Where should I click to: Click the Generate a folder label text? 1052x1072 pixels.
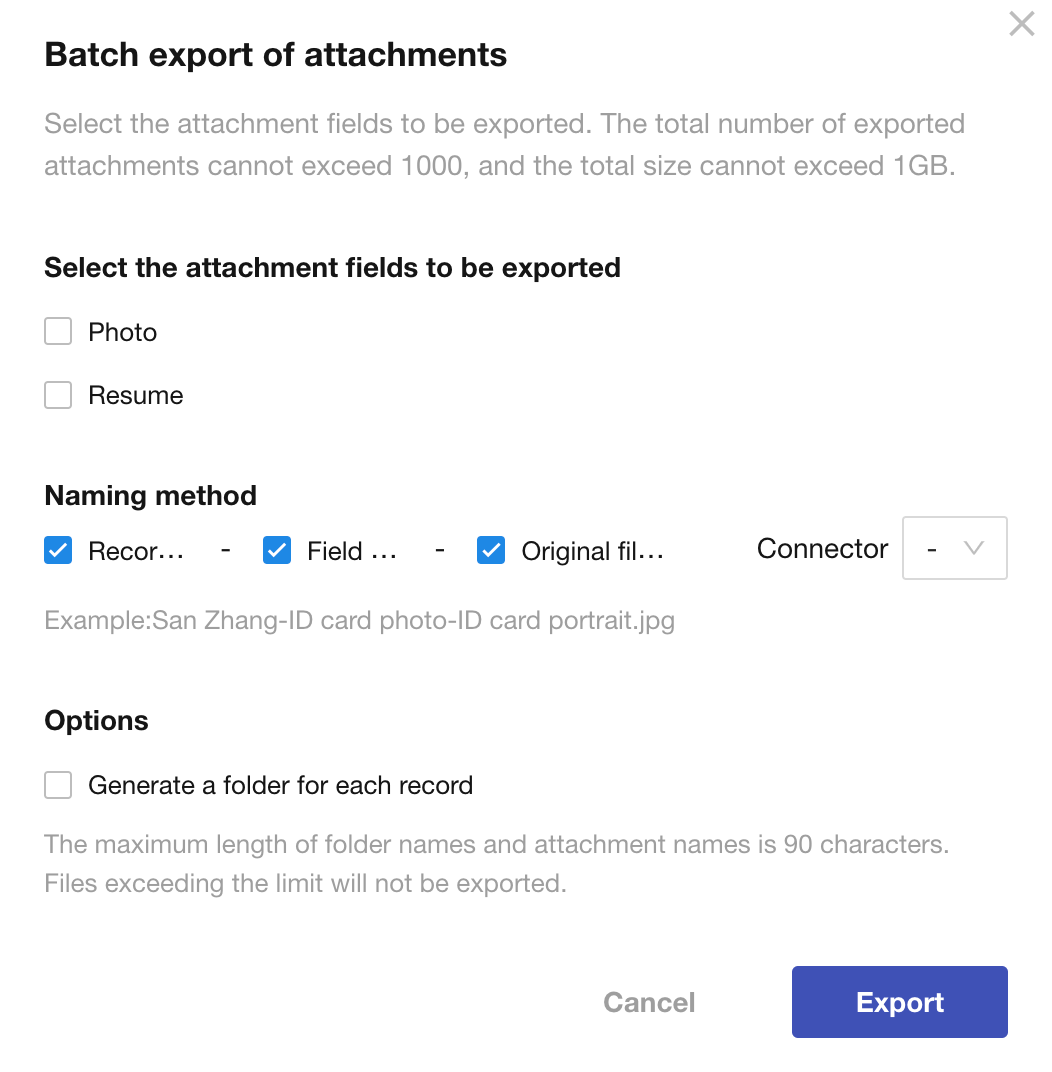coord(280,786)
